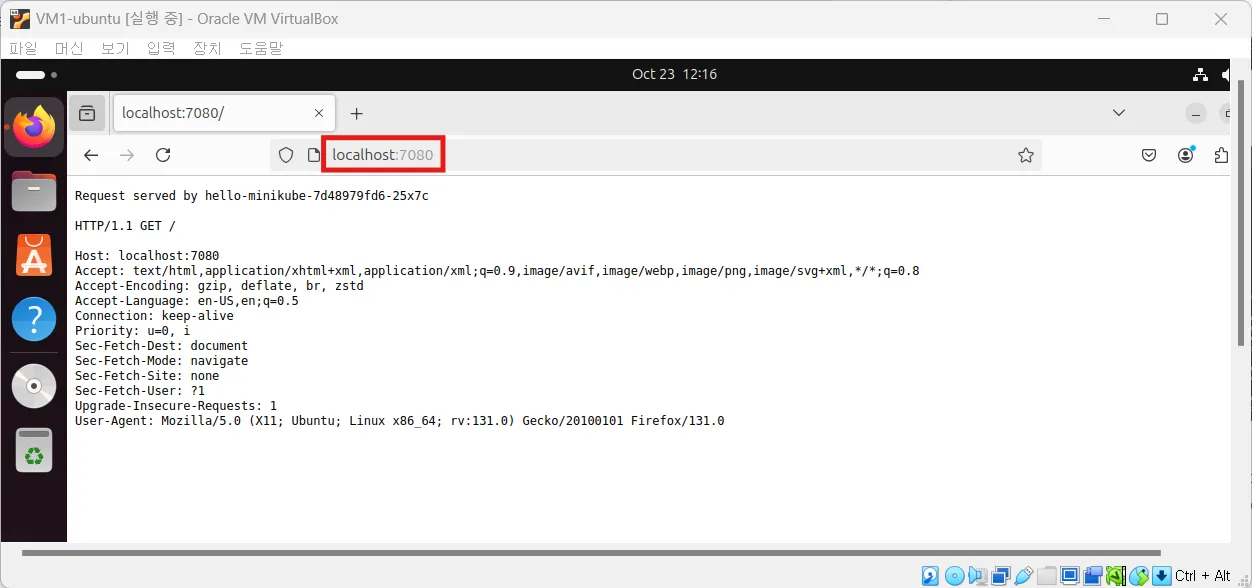Screen dimensions: 1252x588
Task: Click the audio status icon
Action: pos(977,576)
